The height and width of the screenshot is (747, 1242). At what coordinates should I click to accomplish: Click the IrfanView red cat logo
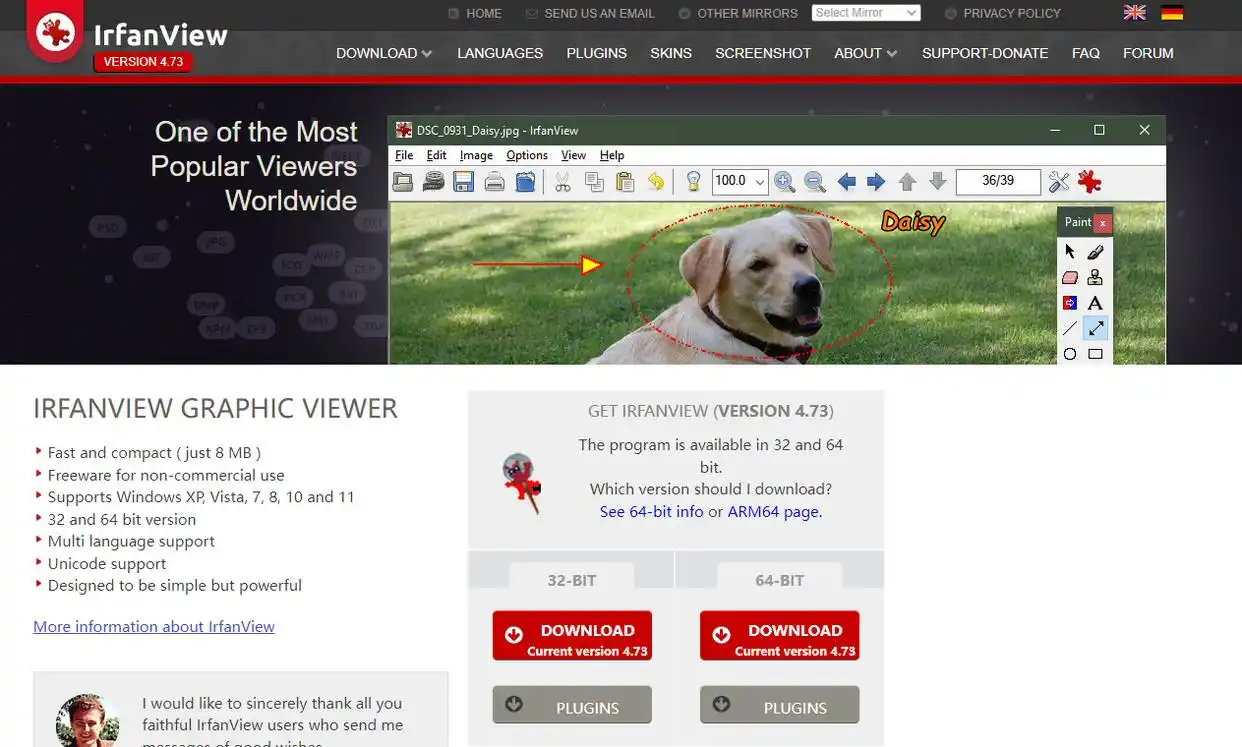54,32
